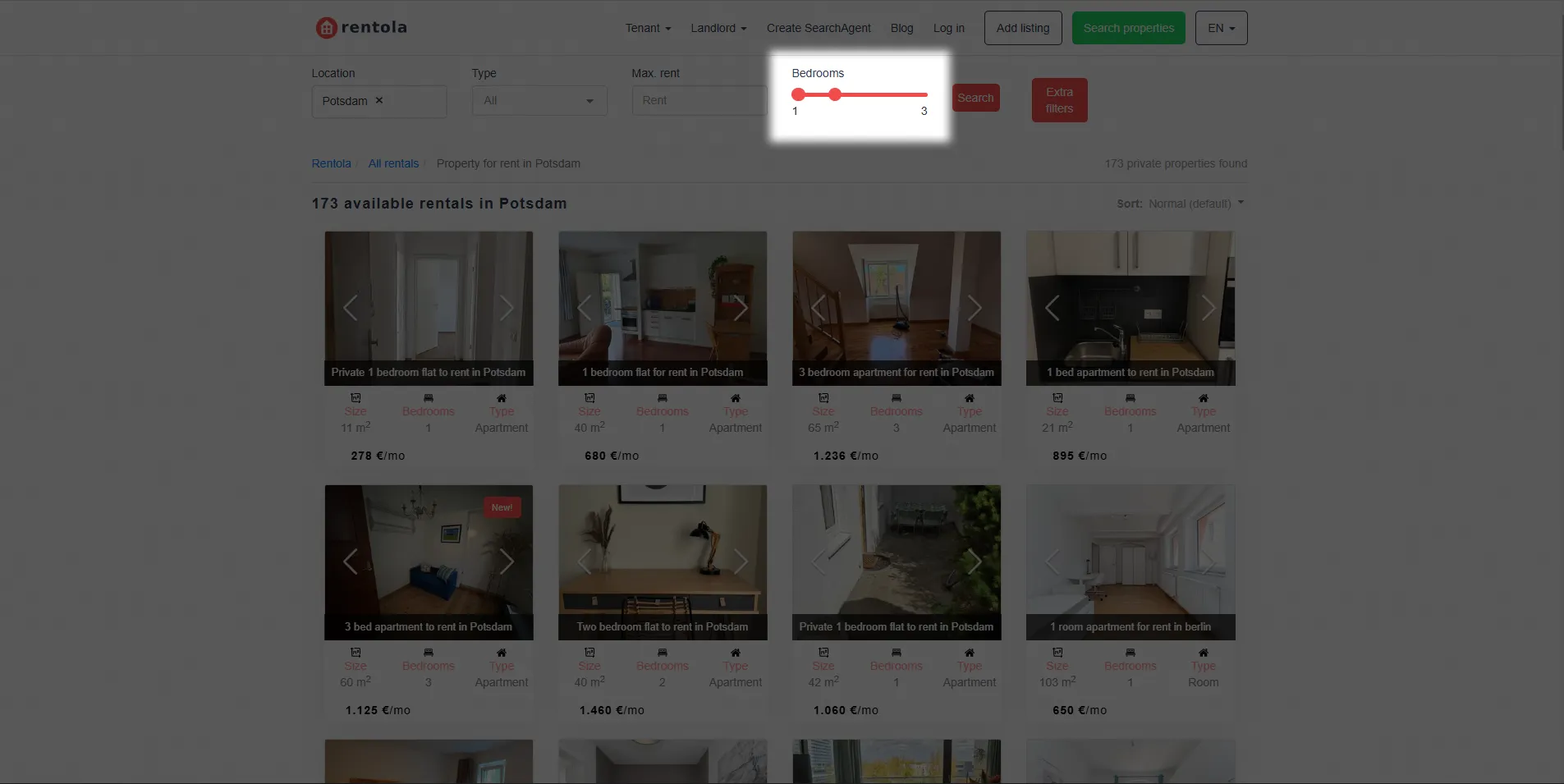Click the Bedrooms slider maximum handle
This screenshot has height=784, width=1564.
coord(835,94)
